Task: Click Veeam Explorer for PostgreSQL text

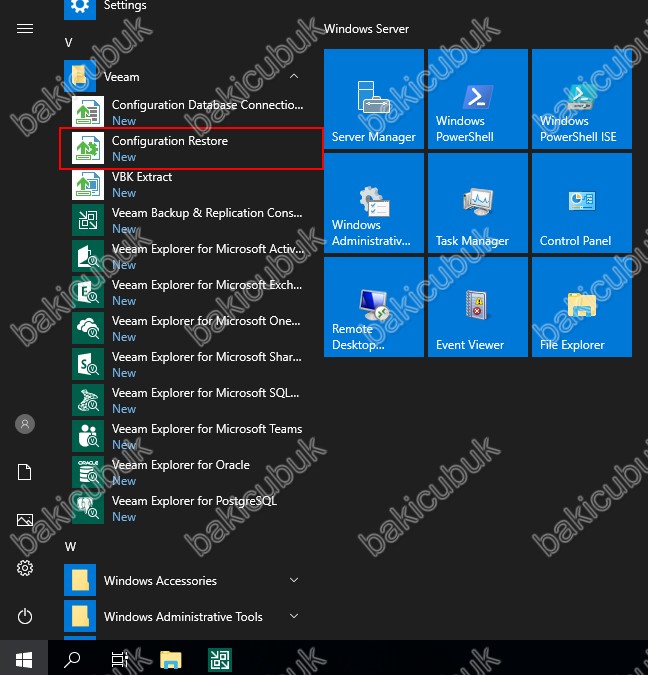Action: pos(194,501)
